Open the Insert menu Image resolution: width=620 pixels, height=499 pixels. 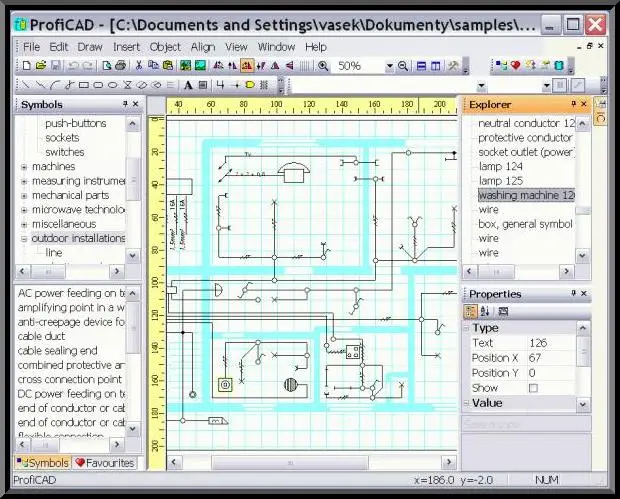click(x=126, y=47)
